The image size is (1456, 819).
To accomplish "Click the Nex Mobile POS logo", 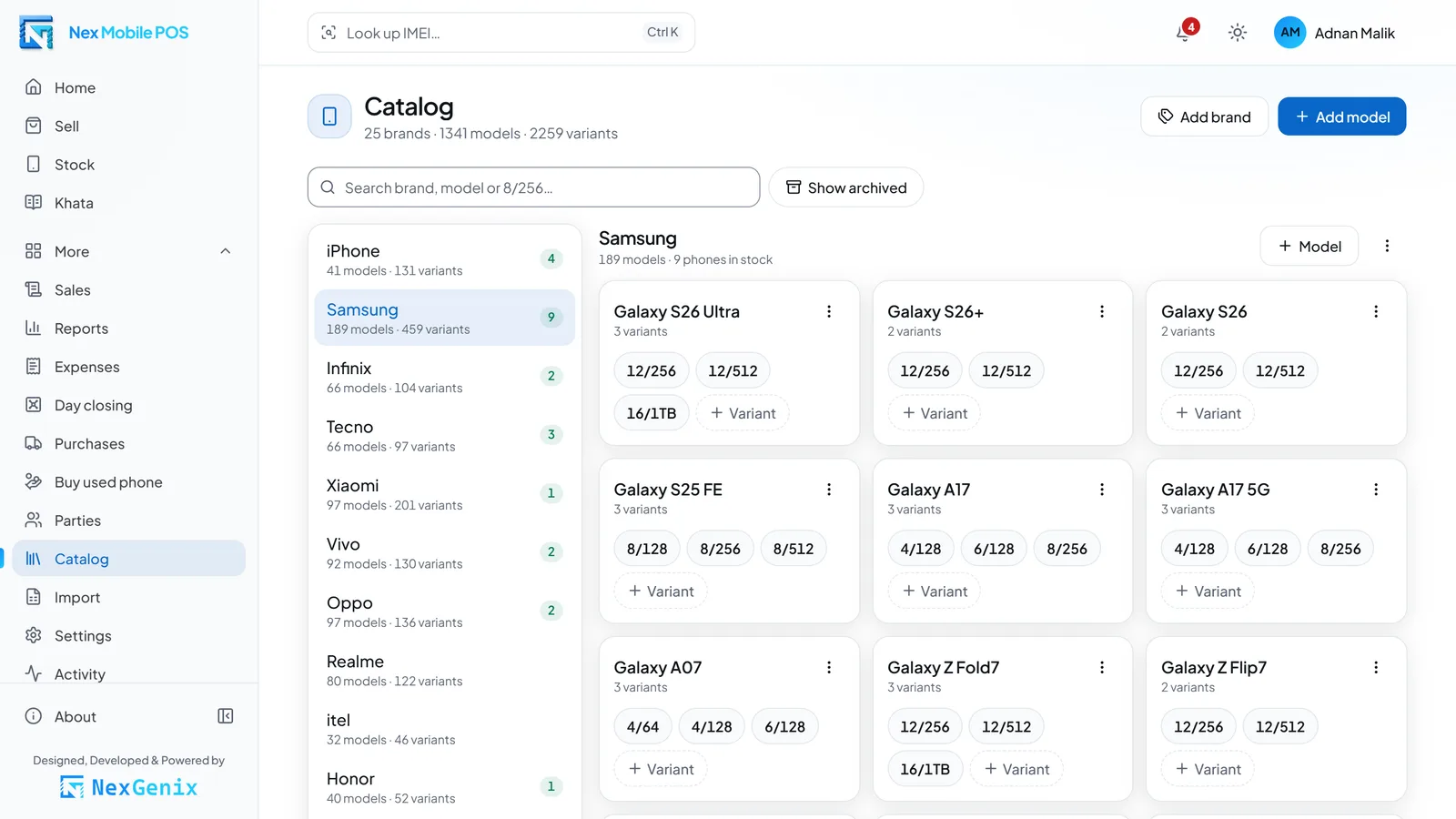I will [36, 33].
